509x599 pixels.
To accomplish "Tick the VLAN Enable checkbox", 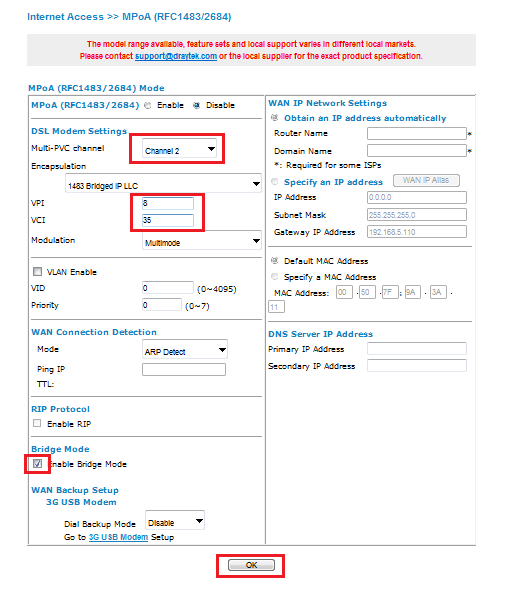I will click(x=37, y=272).
